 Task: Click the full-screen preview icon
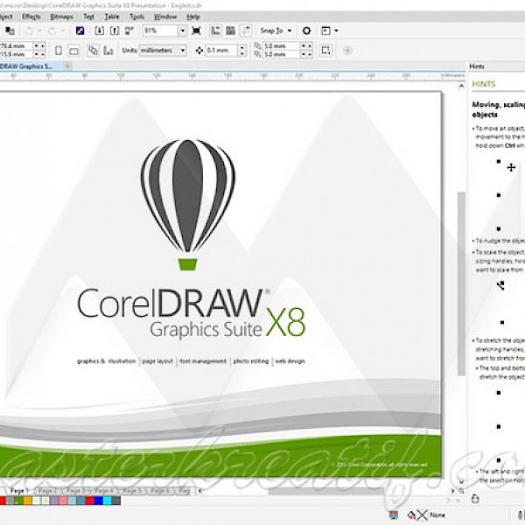pos(196,31)
